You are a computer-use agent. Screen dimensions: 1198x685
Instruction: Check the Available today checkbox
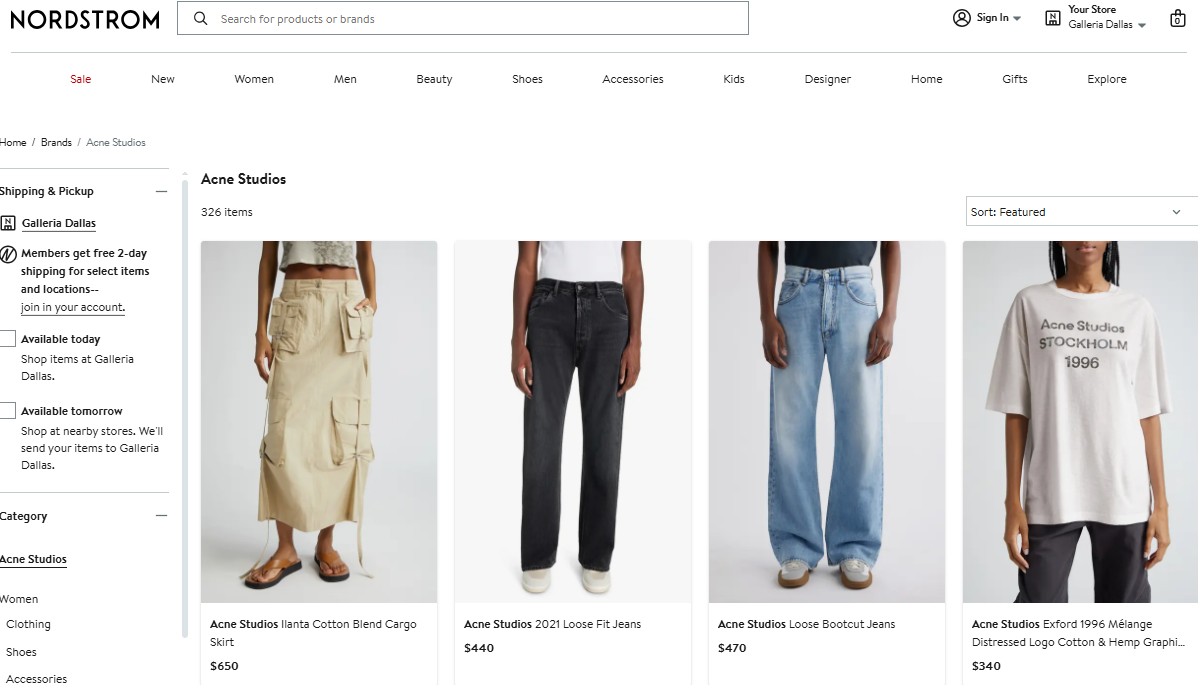coord(8,339)
